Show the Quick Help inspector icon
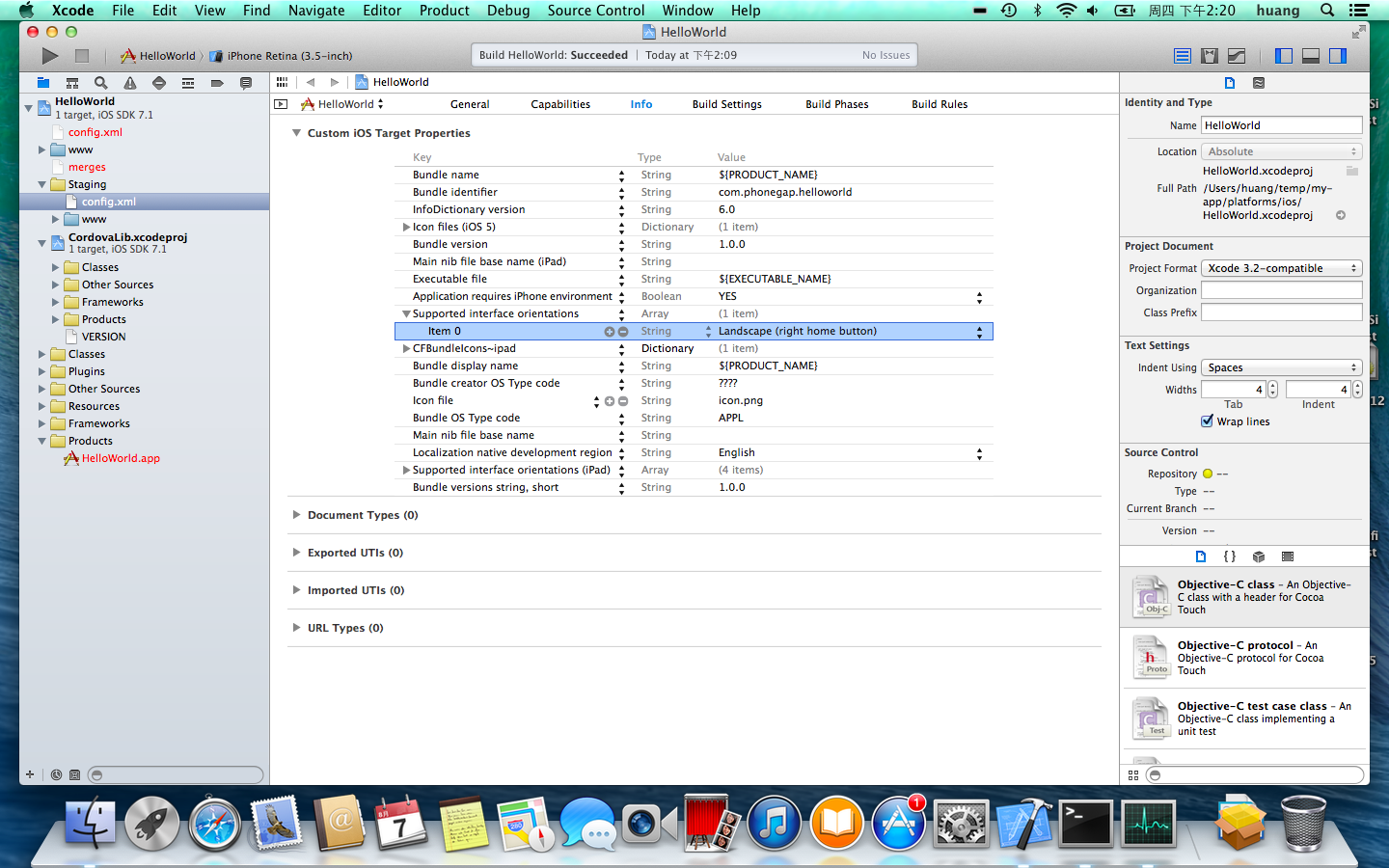Image resolution: width=1389 pixels, height=868 pixels. tap(1259, 83)
